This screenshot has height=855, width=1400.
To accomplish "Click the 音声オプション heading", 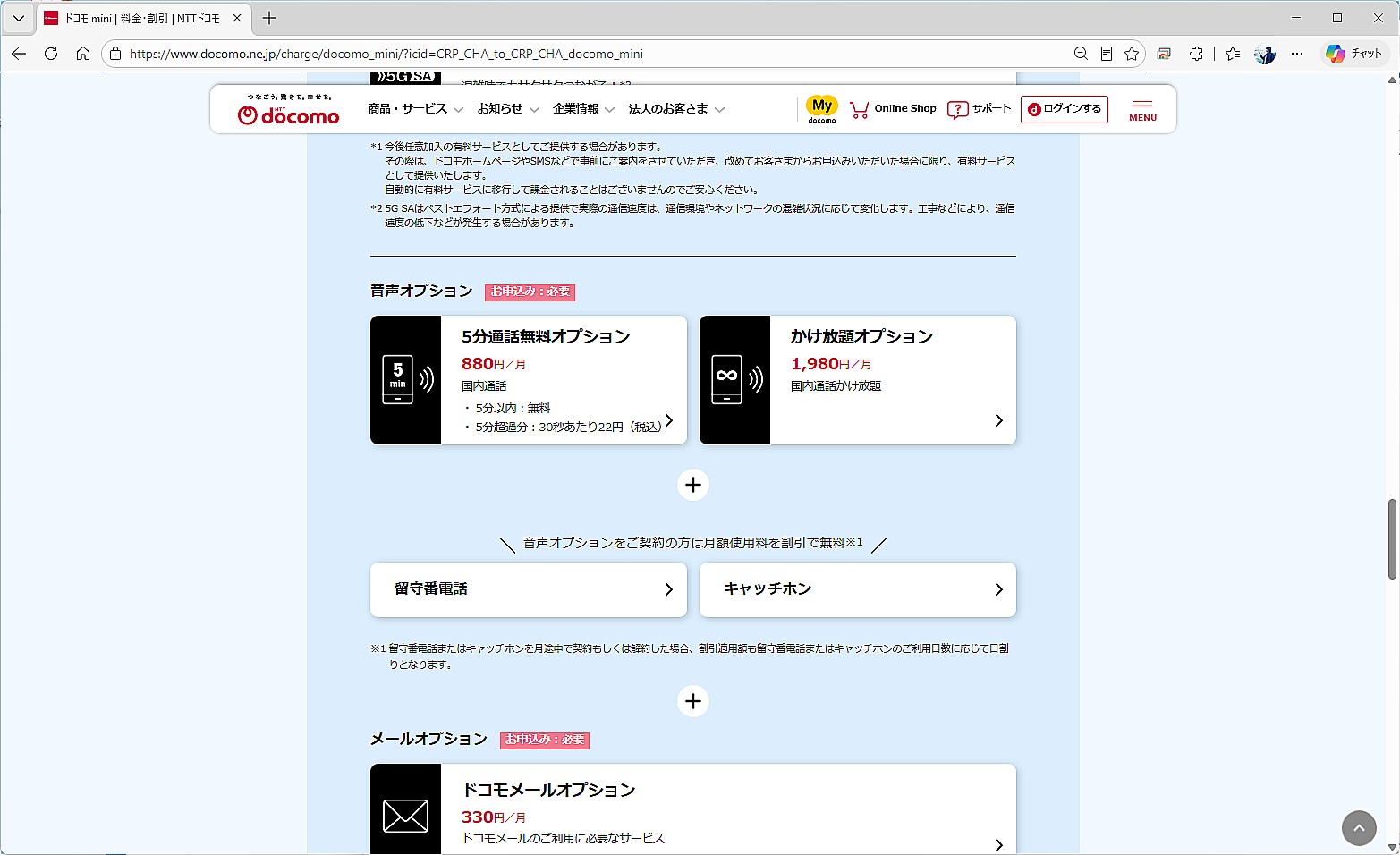I will coord(421,291).
